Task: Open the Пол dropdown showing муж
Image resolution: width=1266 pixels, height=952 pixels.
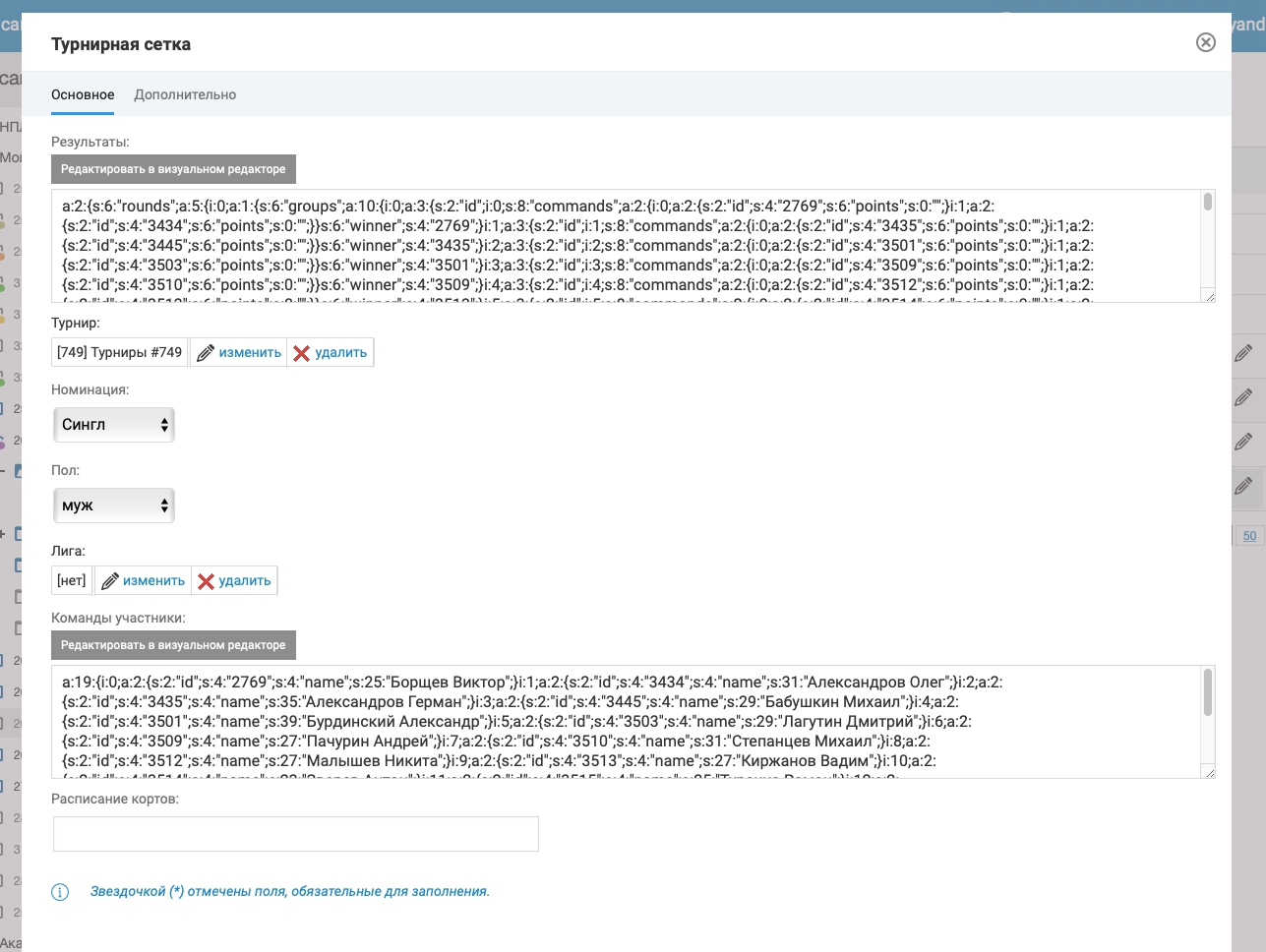Action: (114, 506)
